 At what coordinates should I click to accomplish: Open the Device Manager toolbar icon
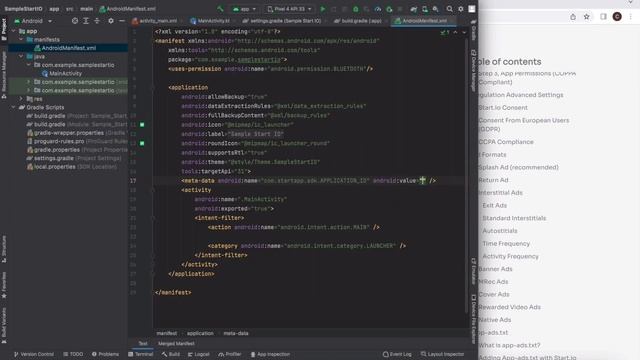tap(425, 9)
